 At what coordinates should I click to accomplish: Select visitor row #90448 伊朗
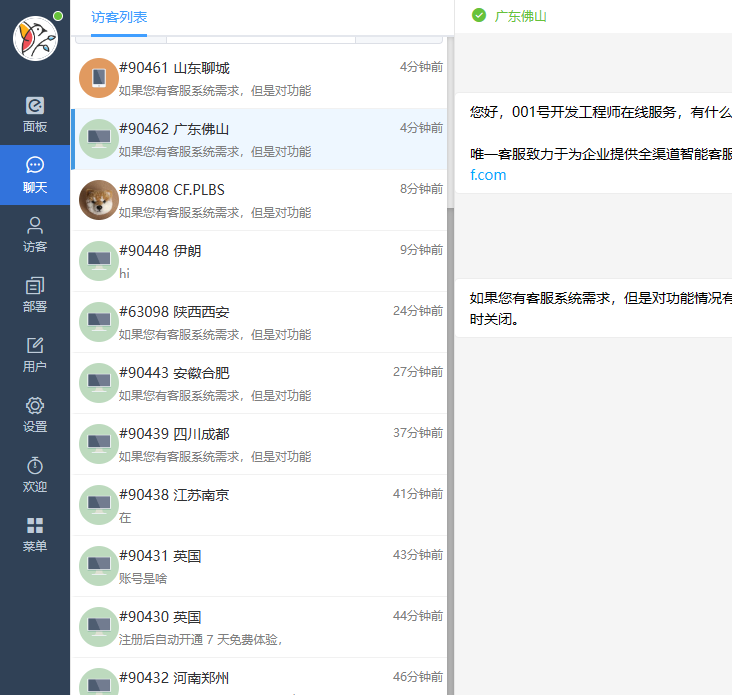(x=259, y=261)
